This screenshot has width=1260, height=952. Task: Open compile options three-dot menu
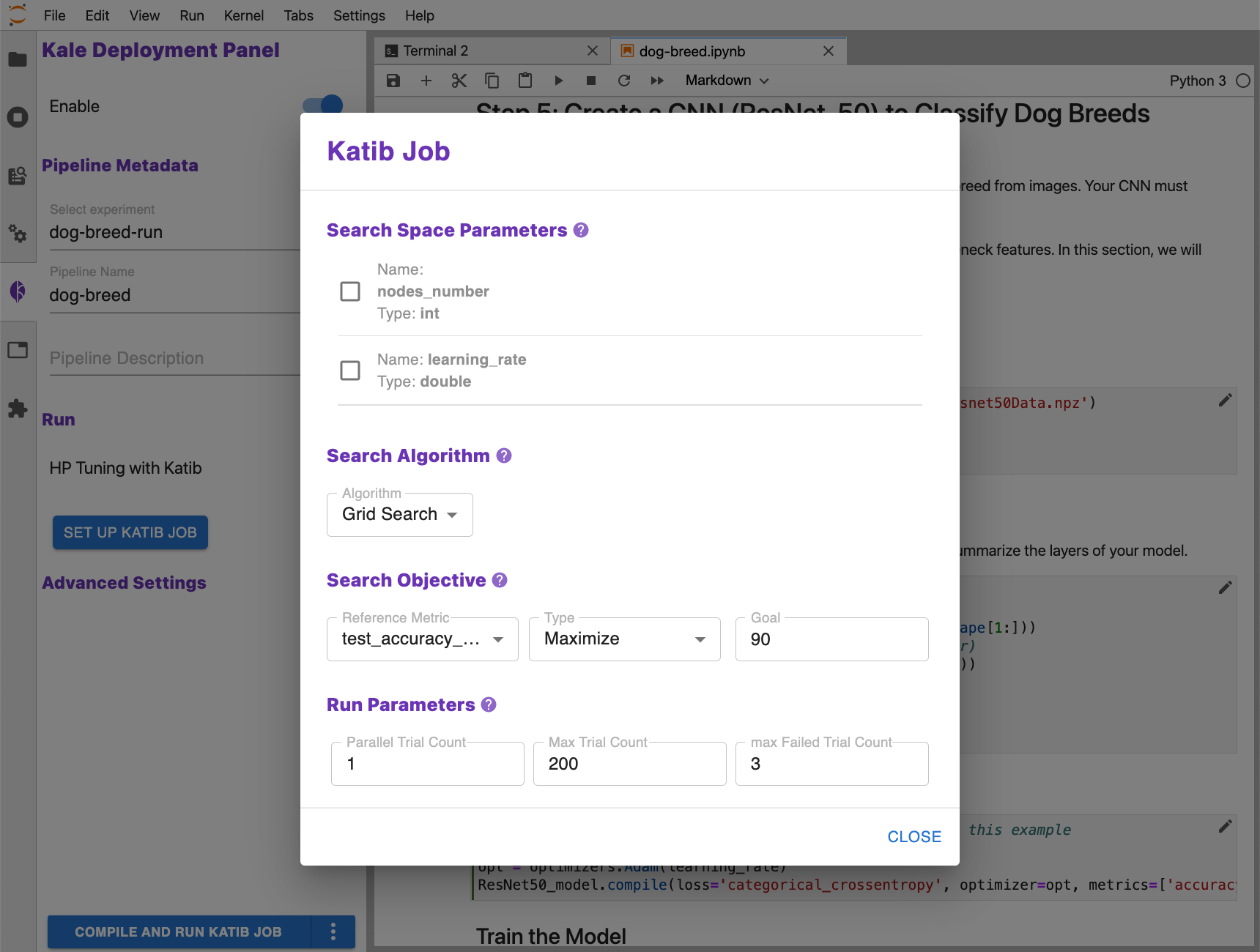333,931
